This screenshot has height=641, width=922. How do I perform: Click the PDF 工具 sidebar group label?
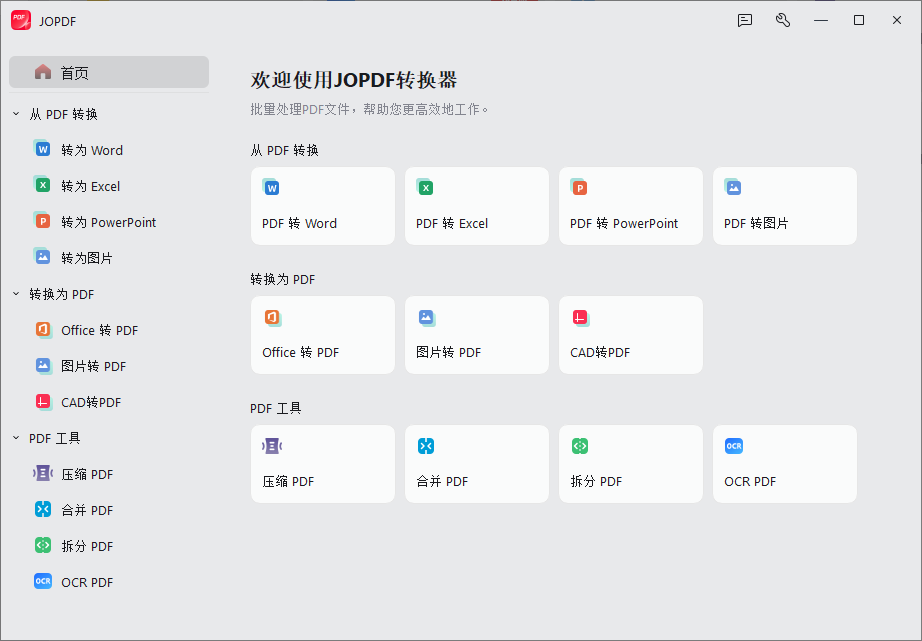(x=55, y=438)
